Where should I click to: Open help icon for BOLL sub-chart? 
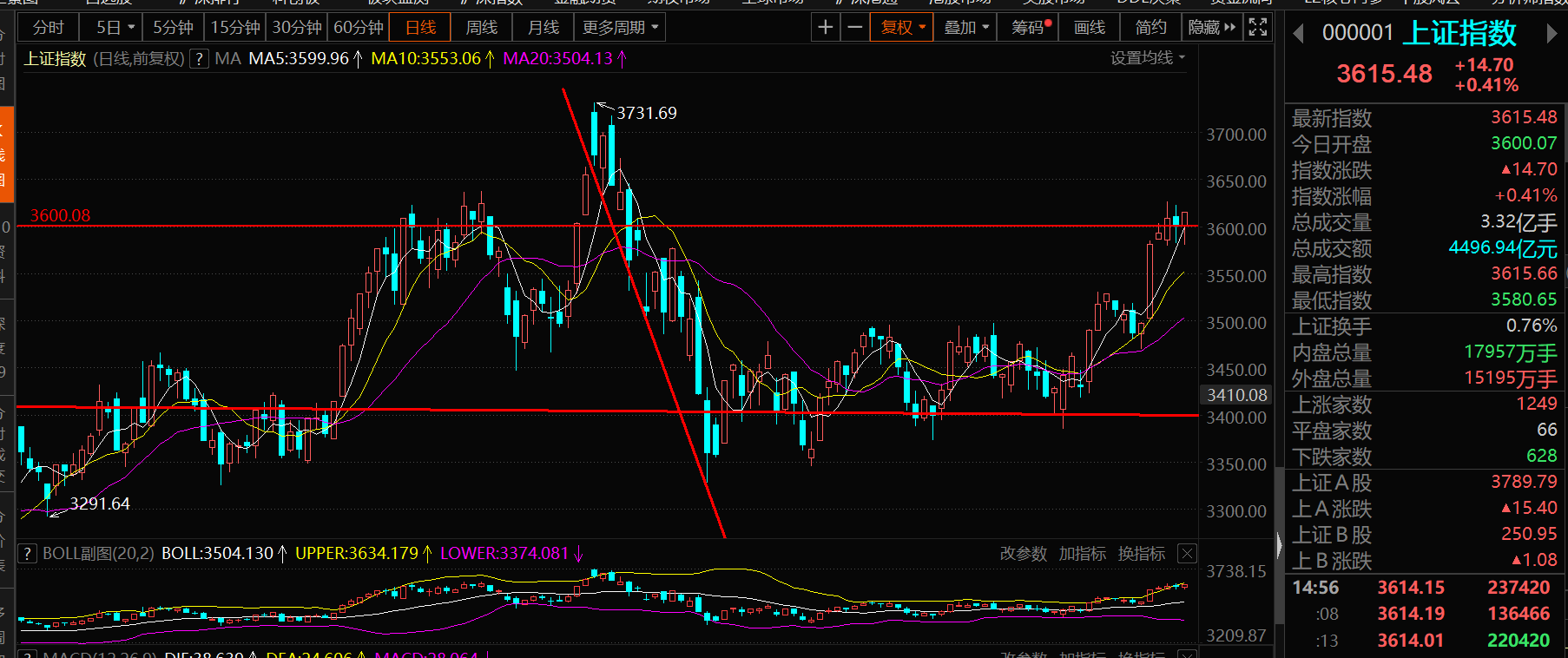[28, 554]
